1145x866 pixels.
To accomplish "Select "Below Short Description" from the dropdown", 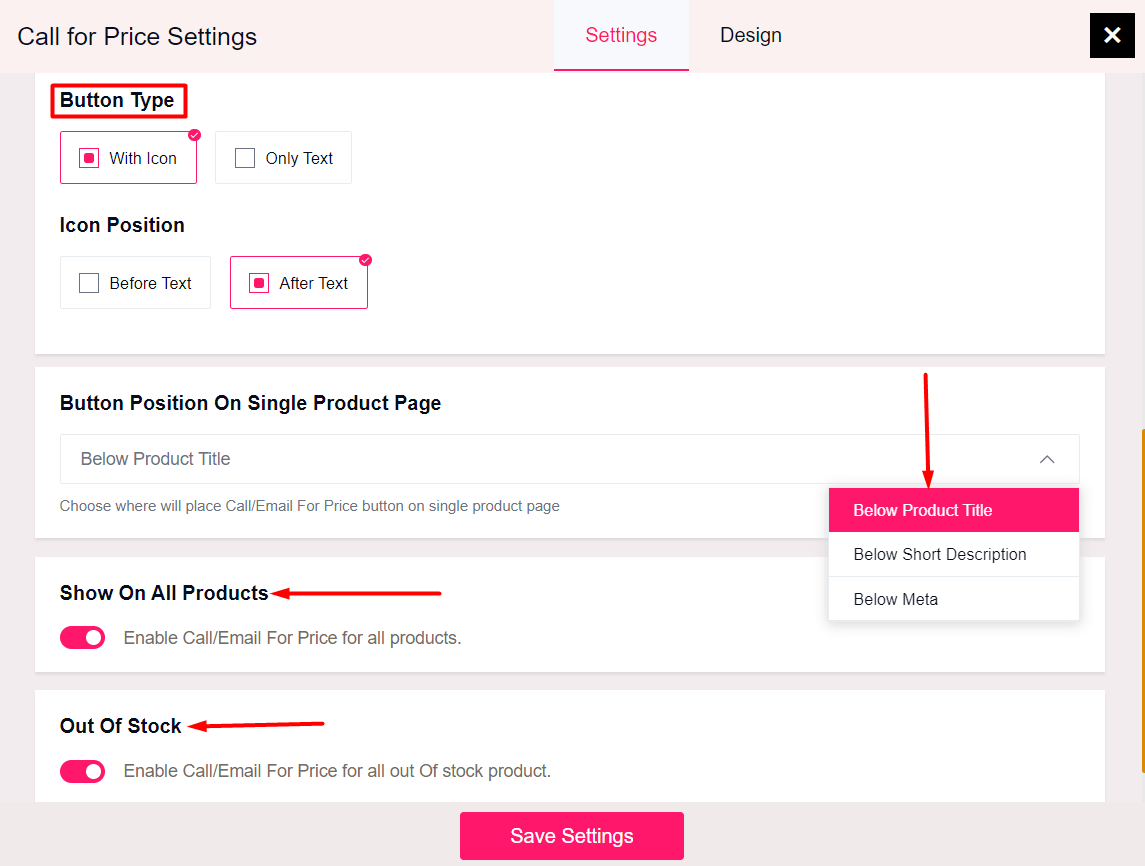I will 940,554.
